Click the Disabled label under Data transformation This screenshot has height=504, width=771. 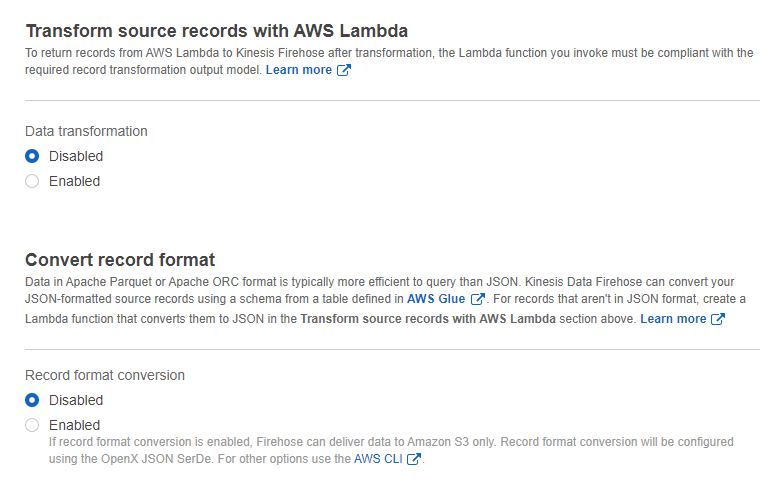tap(76, 156)
